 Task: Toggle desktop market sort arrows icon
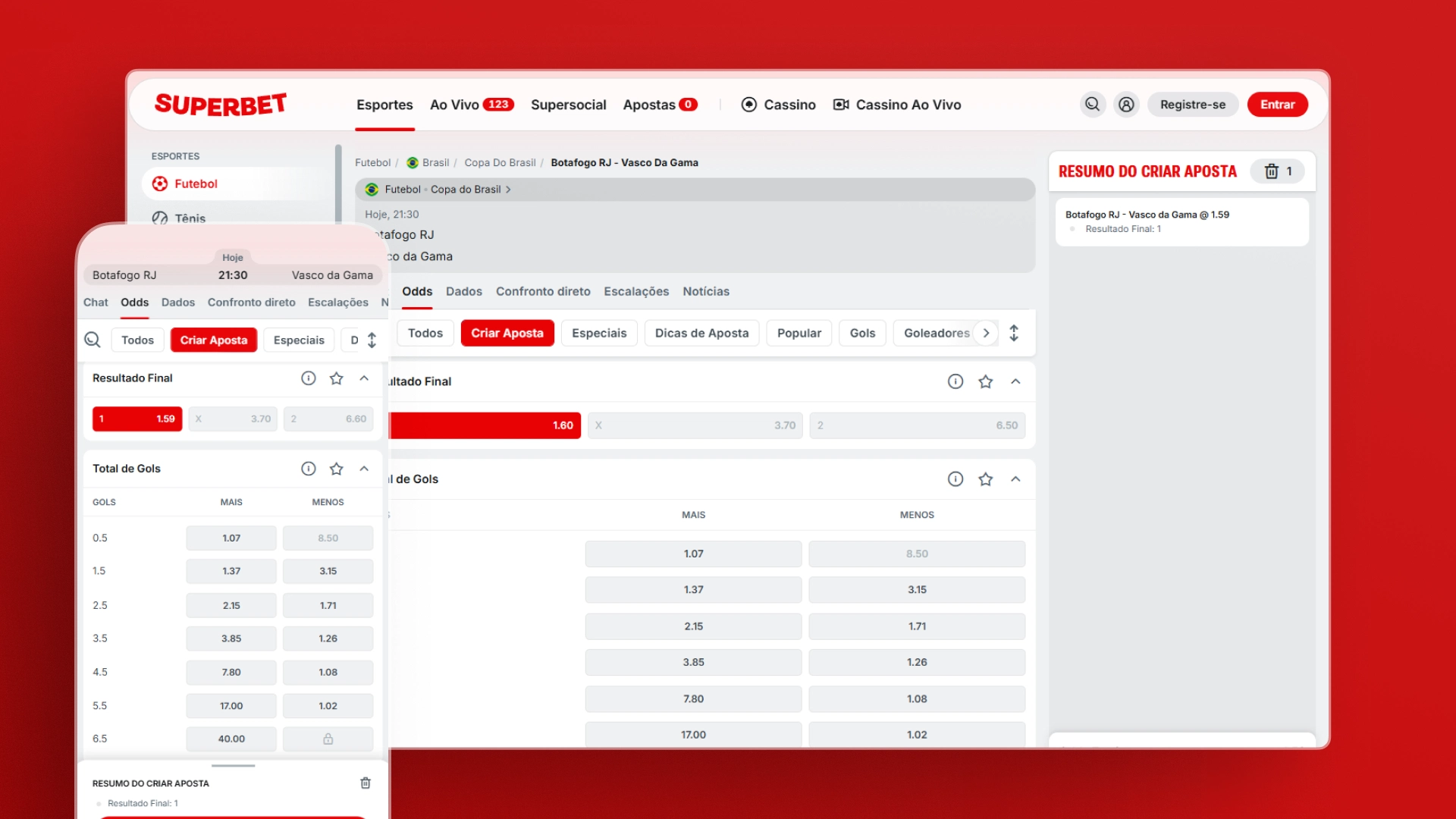coord(1014,333)
